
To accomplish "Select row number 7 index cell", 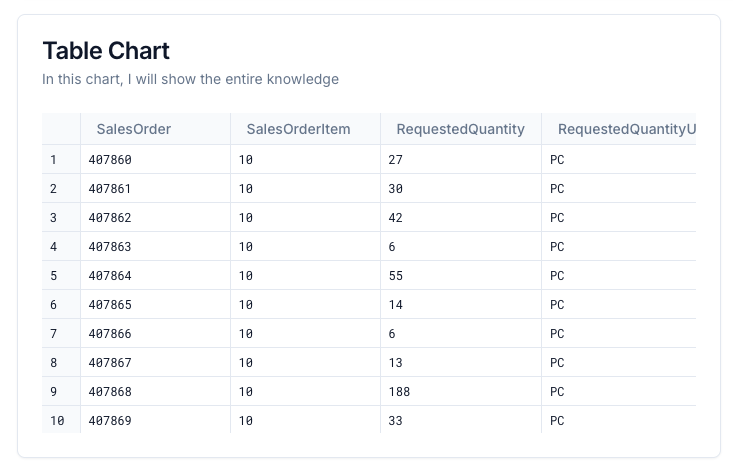I will [x=61, y=333].
